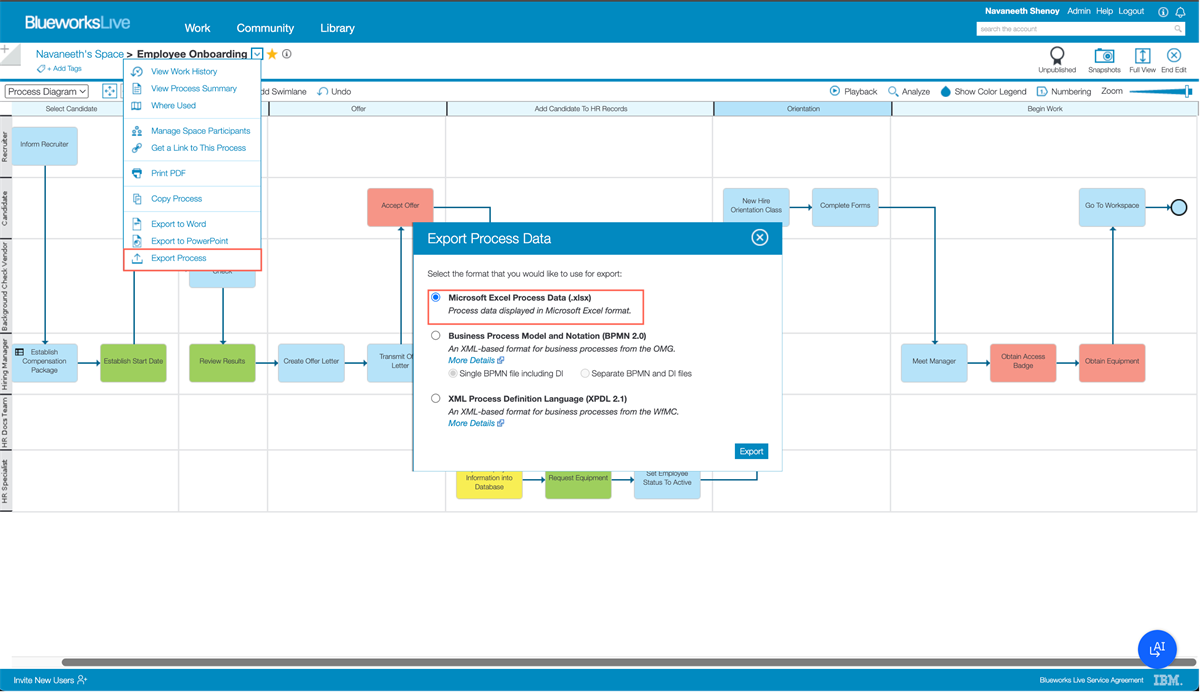Viewport: 1200px width, 692px height.
Task: Choose Separate BPMN and DI files
Action: point(585,374)
